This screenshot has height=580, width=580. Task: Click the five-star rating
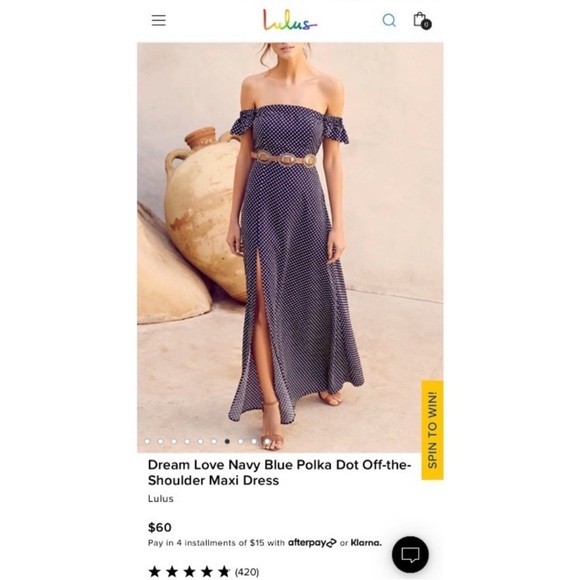click(x=189, y=571)
